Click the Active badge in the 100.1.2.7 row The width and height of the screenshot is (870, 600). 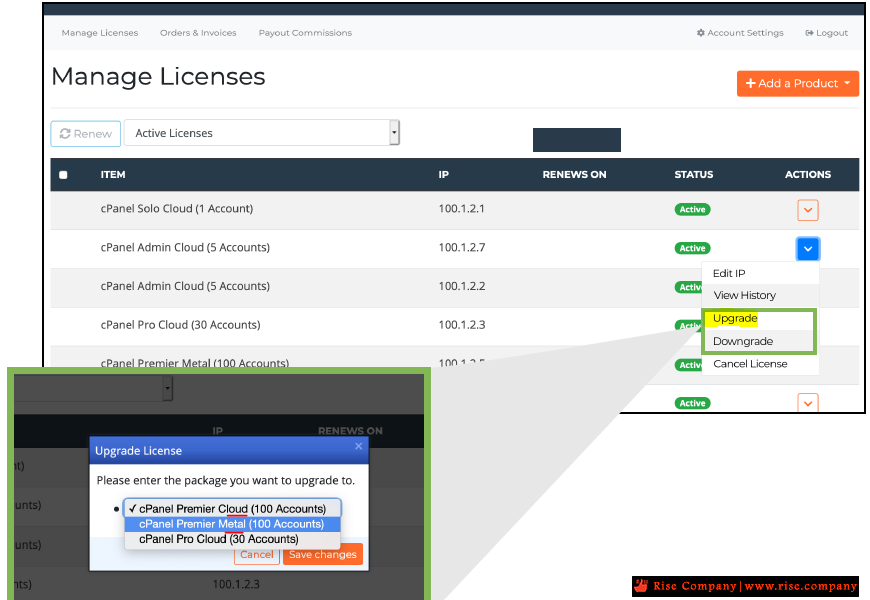(692, 248)
